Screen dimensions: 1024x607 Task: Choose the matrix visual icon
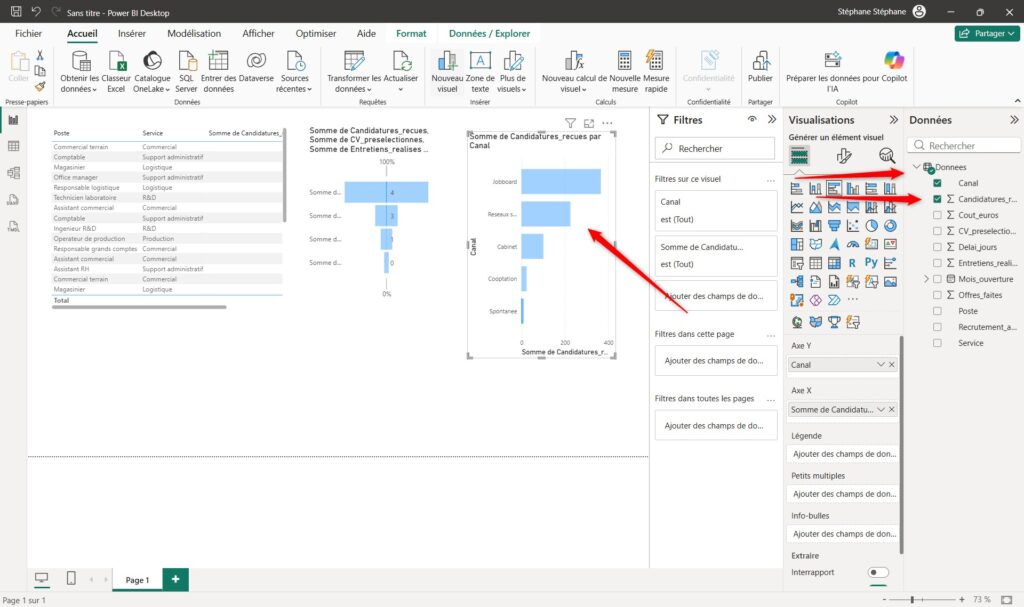834,263
